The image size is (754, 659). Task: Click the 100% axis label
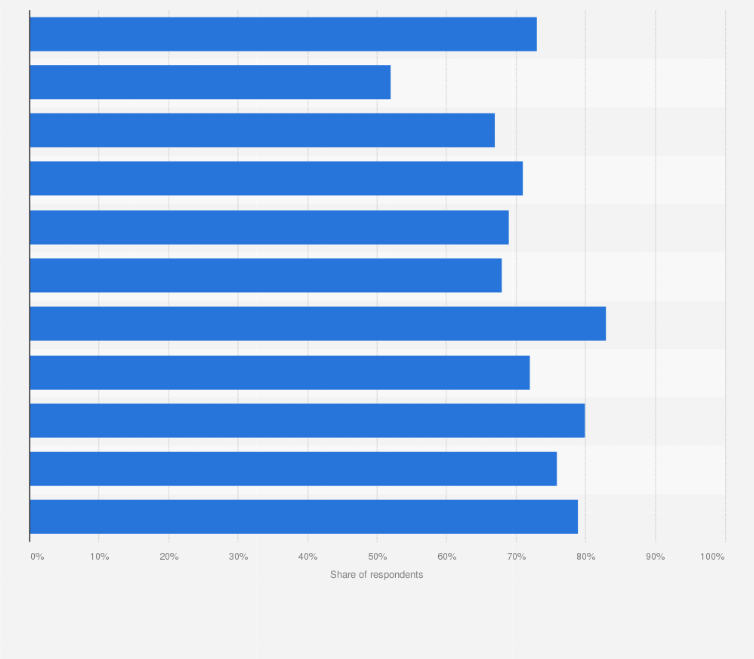[x=713, y=556]
